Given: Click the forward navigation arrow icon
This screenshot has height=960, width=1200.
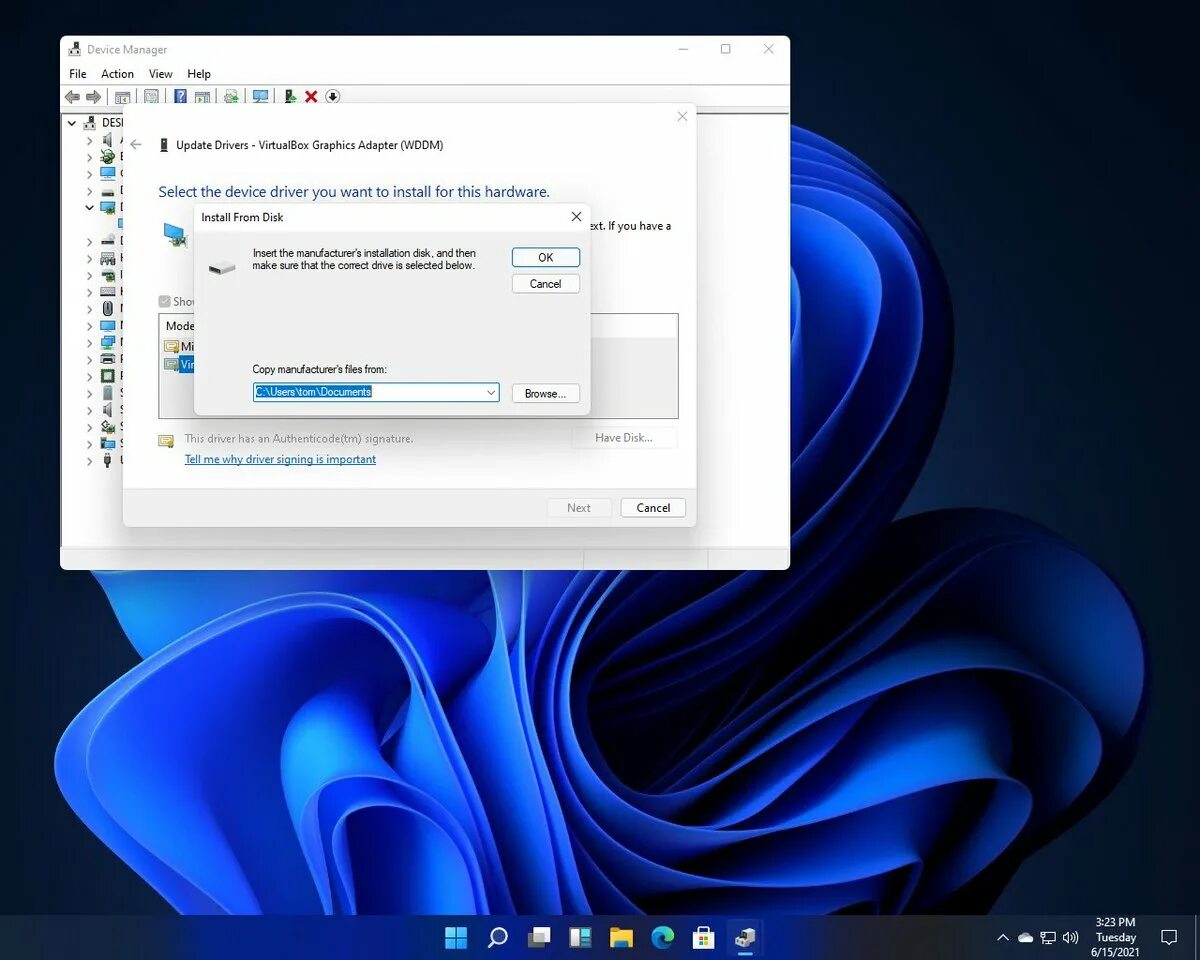Looking at the screenshot, I should click(x=93, y=96).
